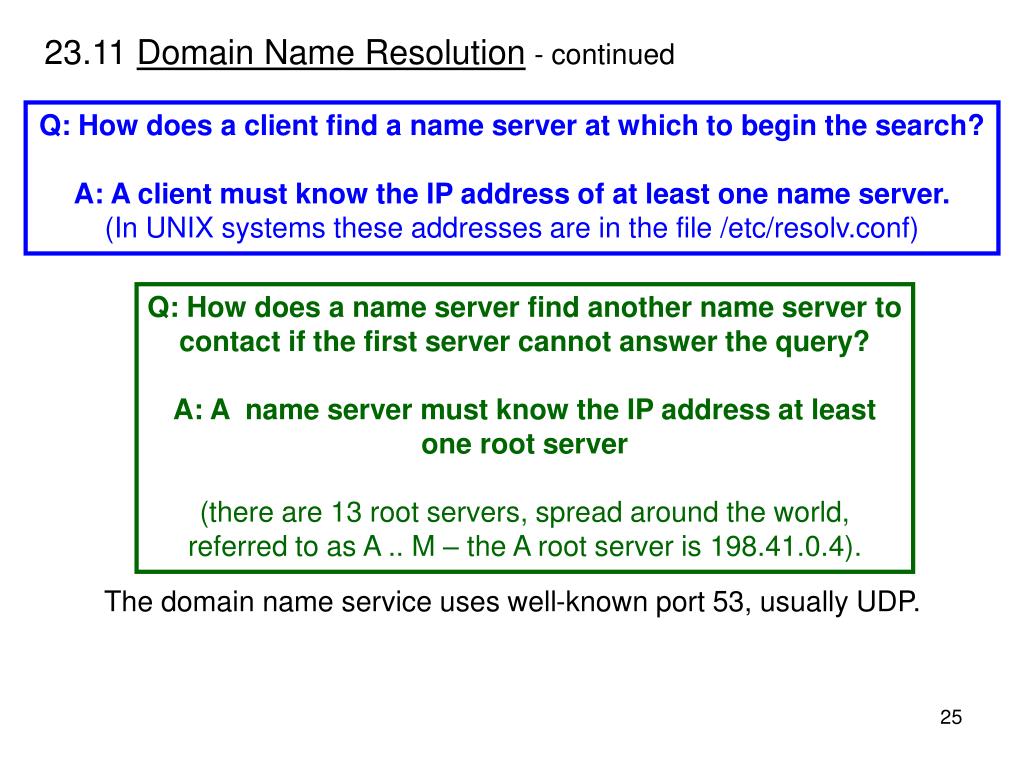This screenshot has width=1024, height=768.
Task: Select the blue question about client finding name server
Action: tap(511, 125)
